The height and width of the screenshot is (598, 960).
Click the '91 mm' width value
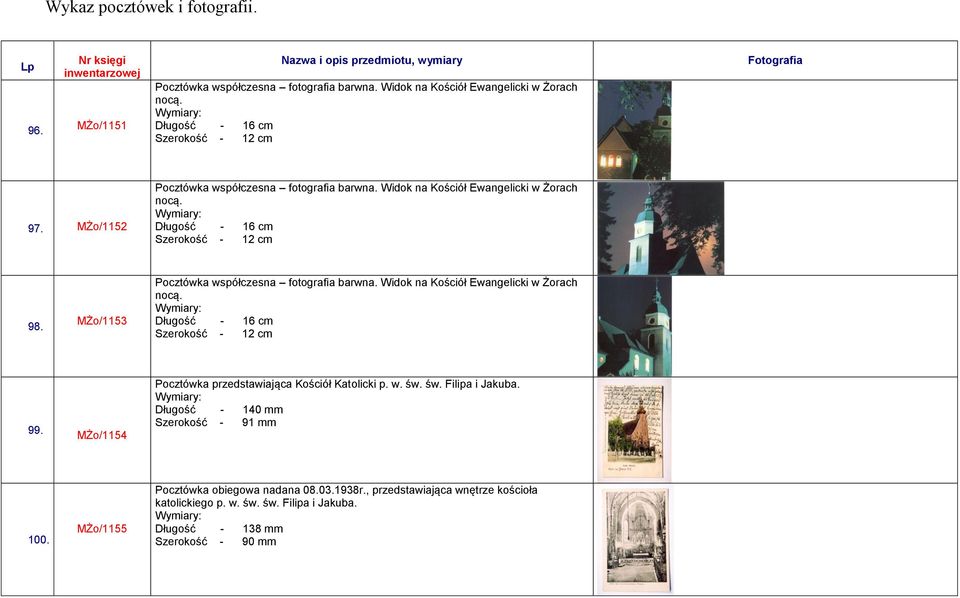(259, 422)
